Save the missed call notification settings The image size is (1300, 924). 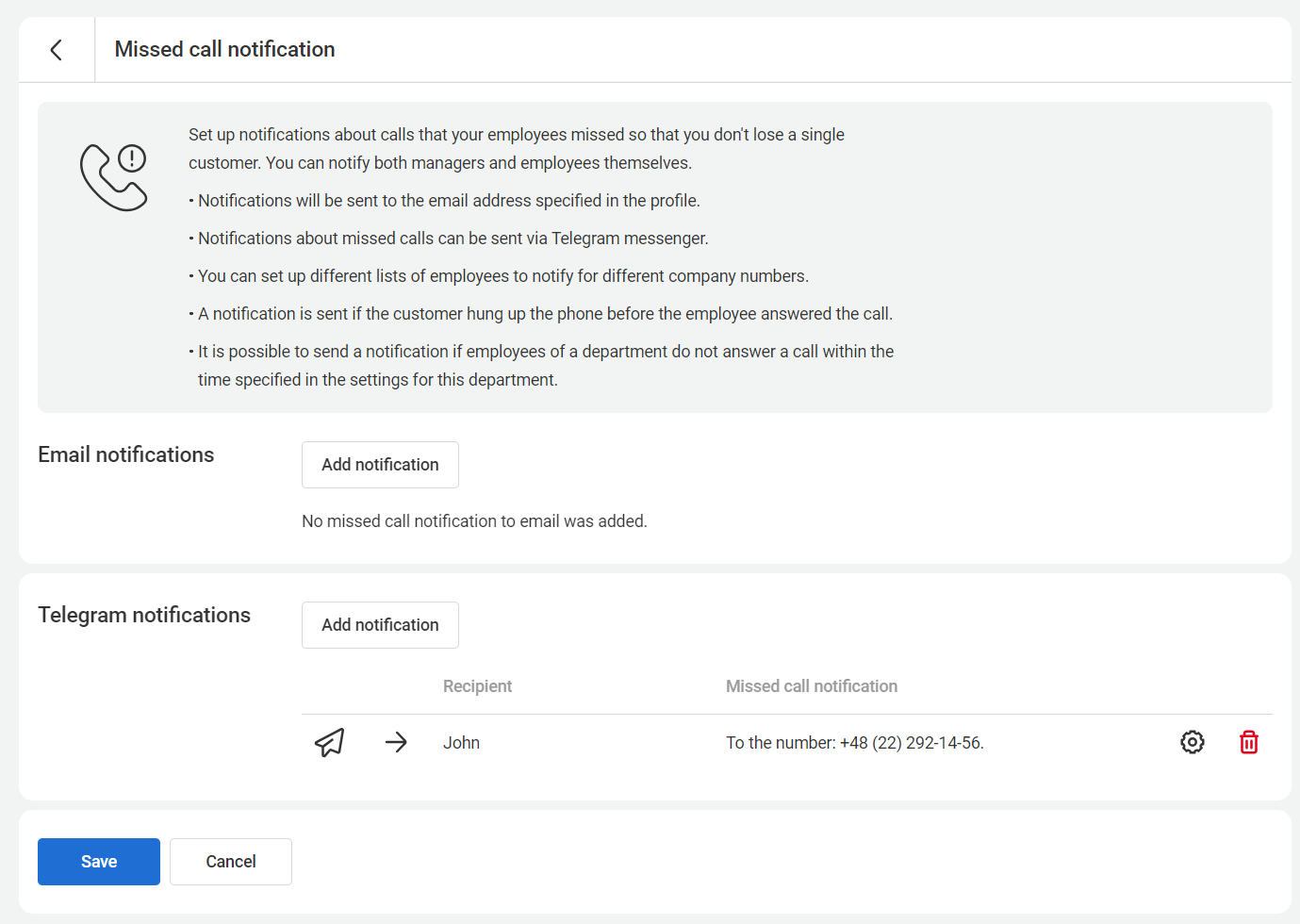click(99, 862)
